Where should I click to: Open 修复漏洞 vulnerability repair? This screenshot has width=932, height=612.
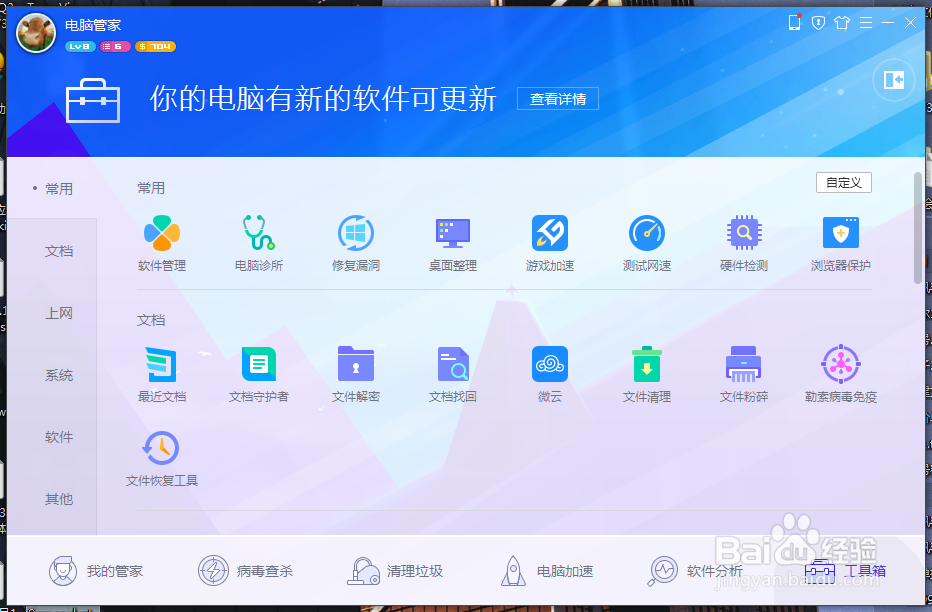pyautogui.click(x=355, y=243)
